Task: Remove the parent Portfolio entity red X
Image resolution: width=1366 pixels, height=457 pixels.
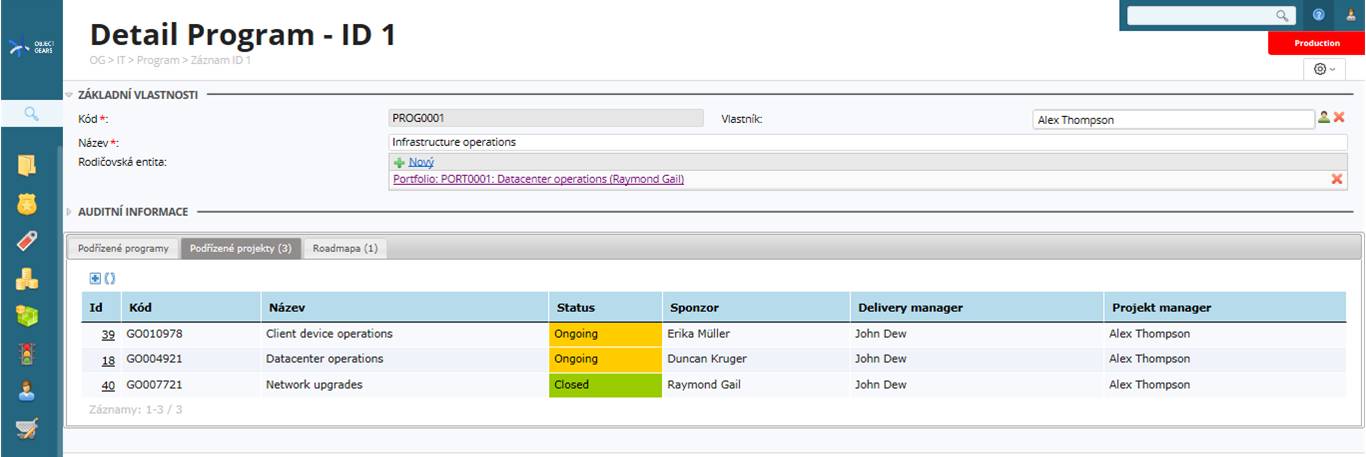Action: (1337, 179)
